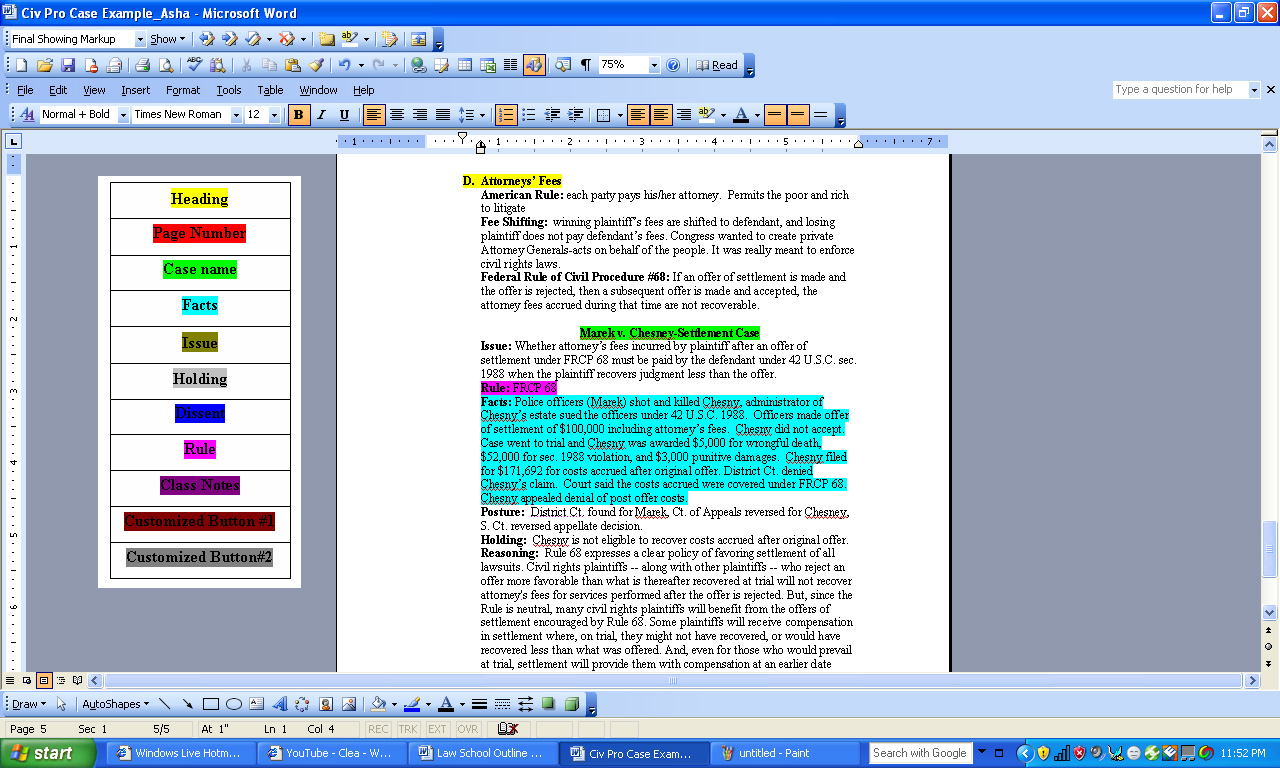
Task: Click the Format Painter brush icon
Action: point(316,65)
